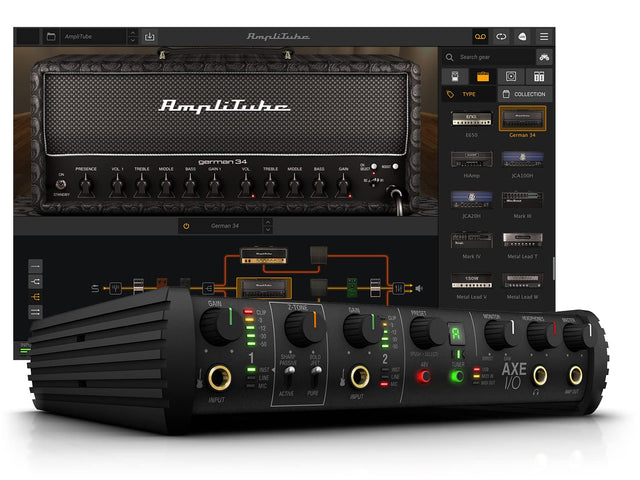The image size is (640, 480).
Task: Select the upper cream amp head in chain
Action: pyautogui.click(x=263, y=256)
